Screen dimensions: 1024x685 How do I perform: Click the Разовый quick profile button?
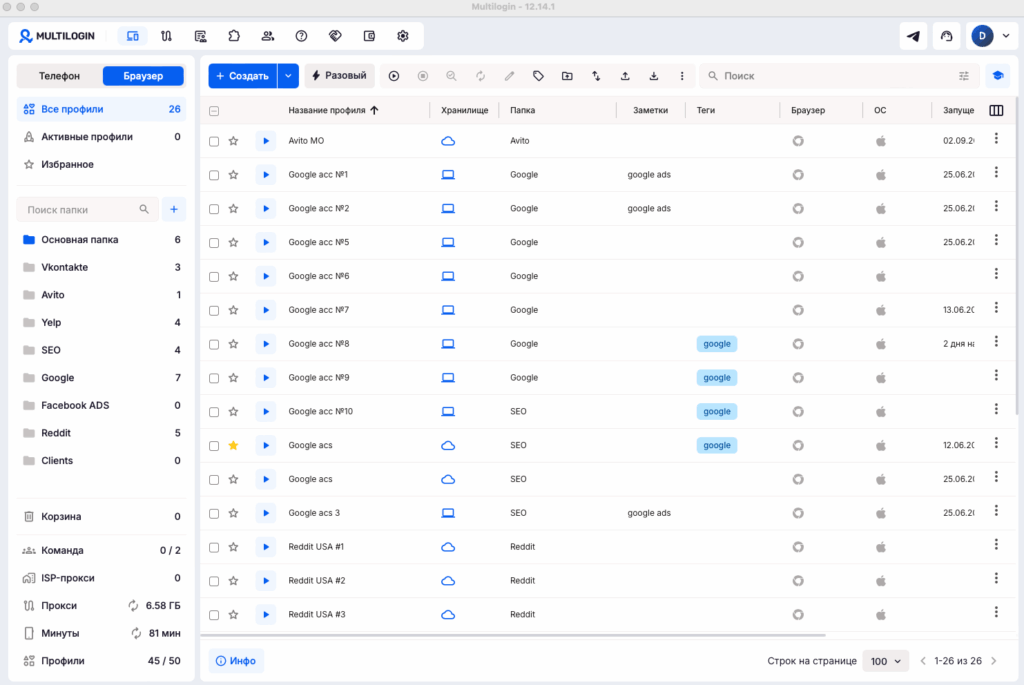[340, 76]
